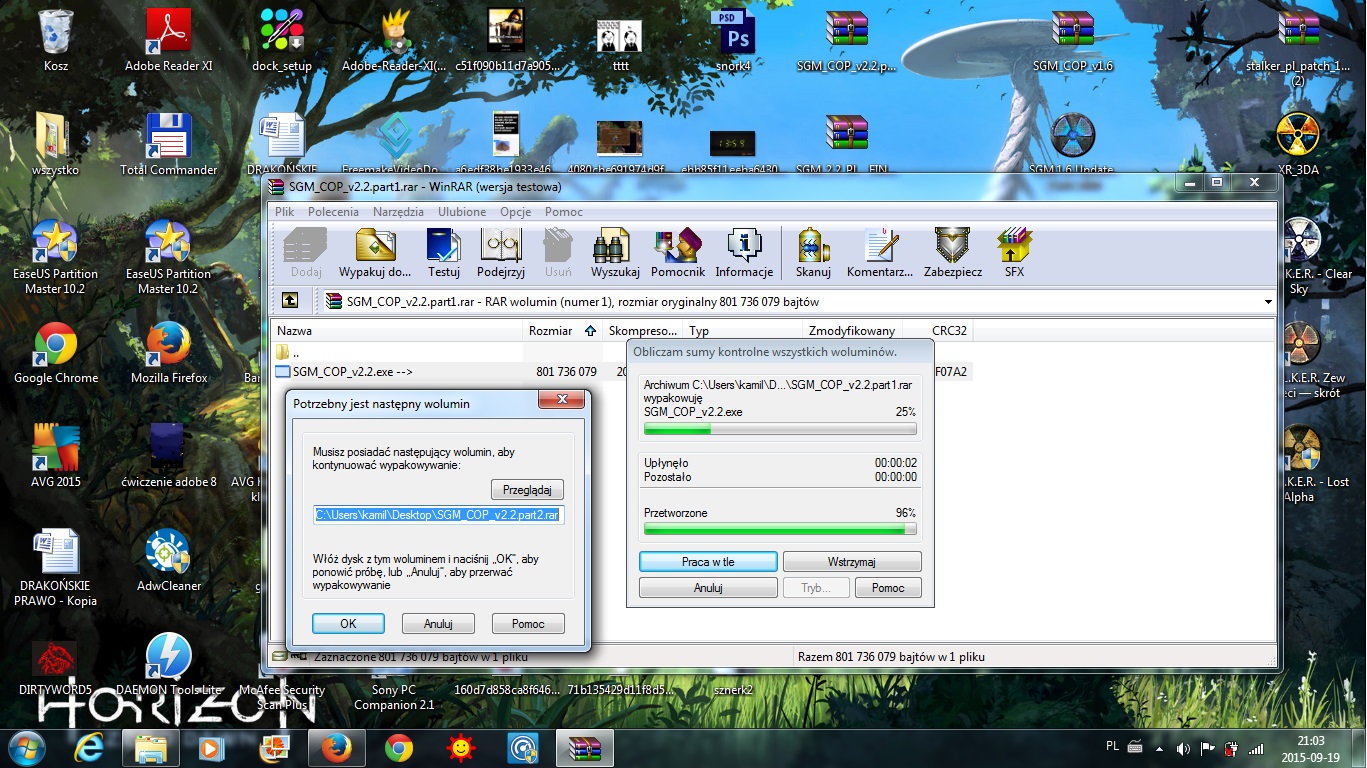The width and height of the screenshot is (1367, 768).
Task: Open Pomoc menu in WinRAR
Action: click(564, 212)
